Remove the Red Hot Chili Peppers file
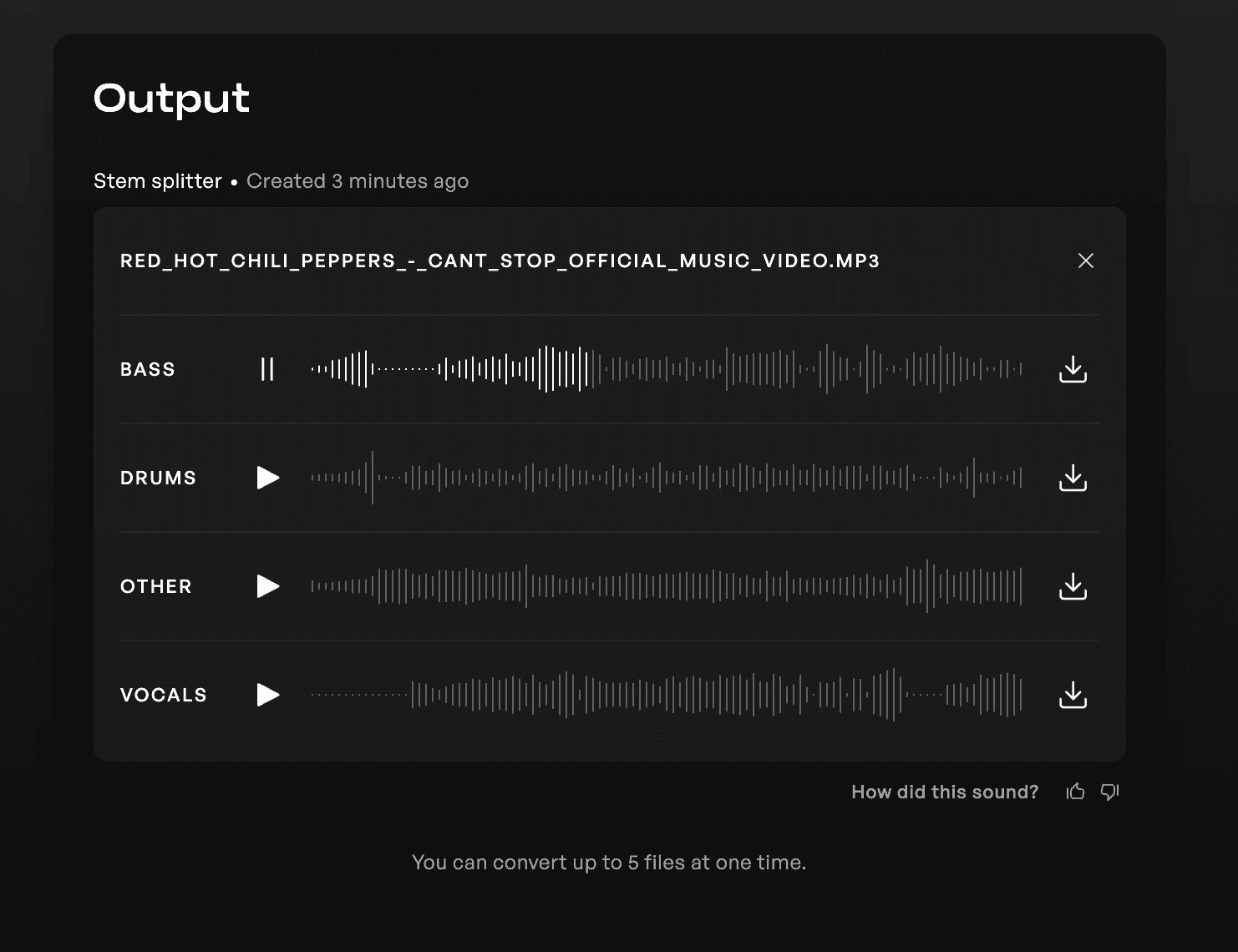Image resolution: width=1238 pixels, height=952 pixels. tap(1086, 261)
